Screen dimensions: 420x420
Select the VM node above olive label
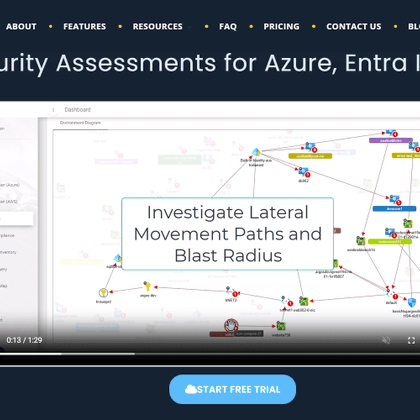(310, 147)
